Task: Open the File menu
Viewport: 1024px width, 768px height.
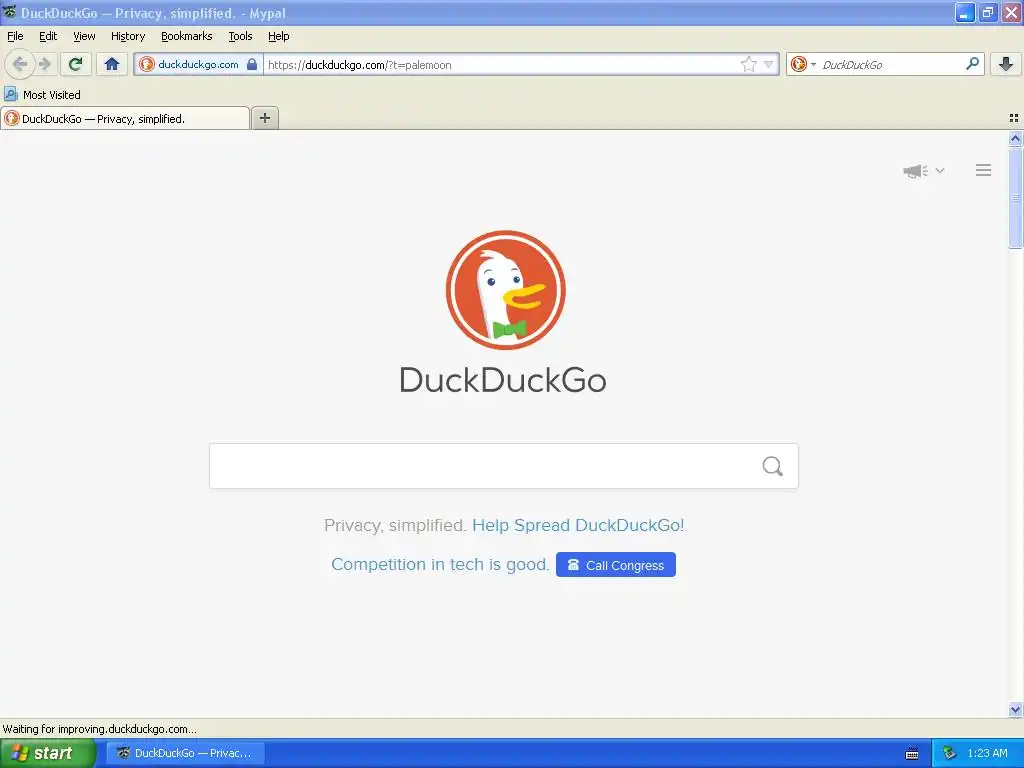Action: point(15,36)
